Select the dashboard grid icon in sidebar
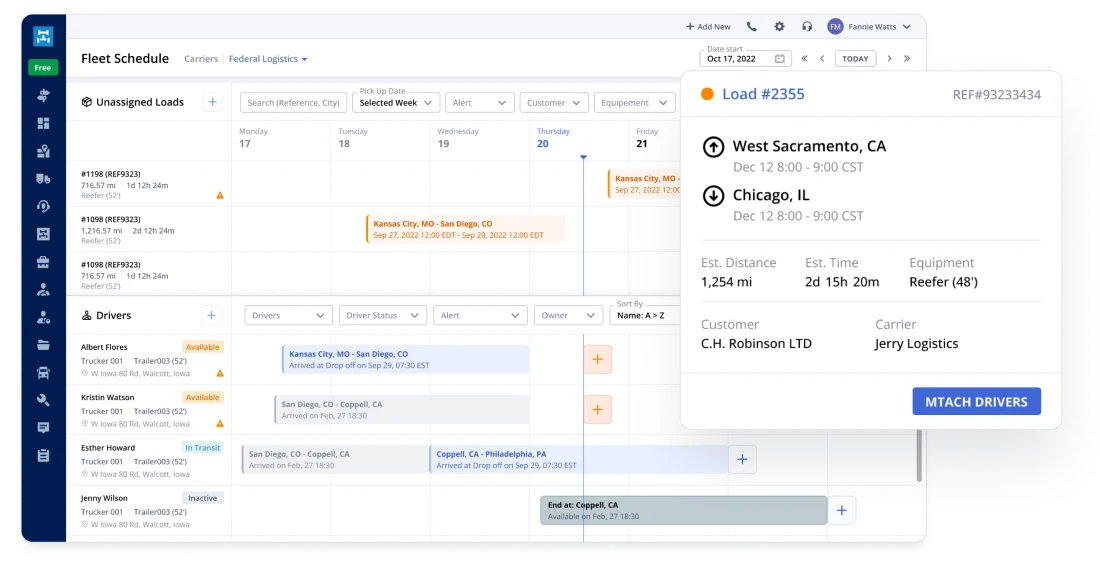The width and height of the screenshot is (1100, 564). click(x=43, y=124)
